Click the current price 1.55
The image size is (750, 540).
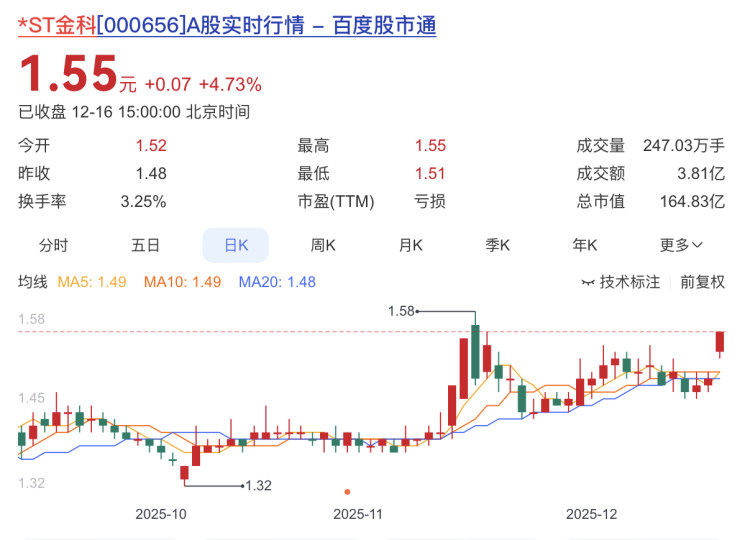[x=69, y=74]
